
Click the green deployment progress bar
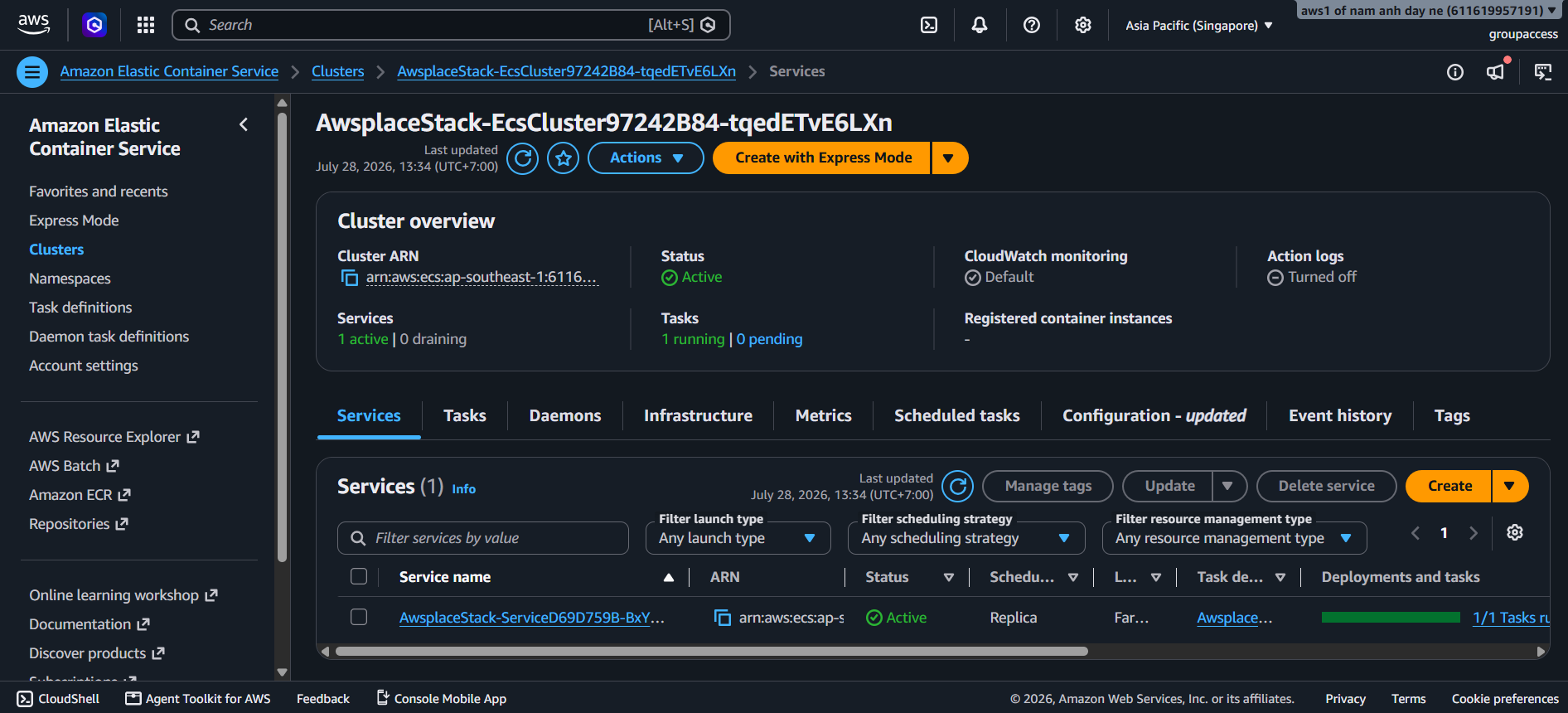pos(1391,618)
